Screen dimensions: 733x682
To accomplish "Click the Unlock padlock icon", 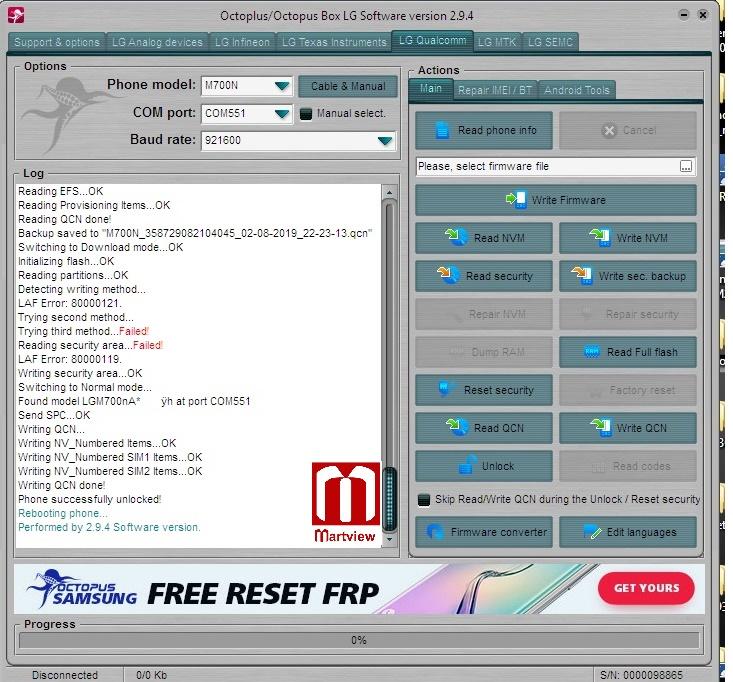I will [x=467, y=465].
